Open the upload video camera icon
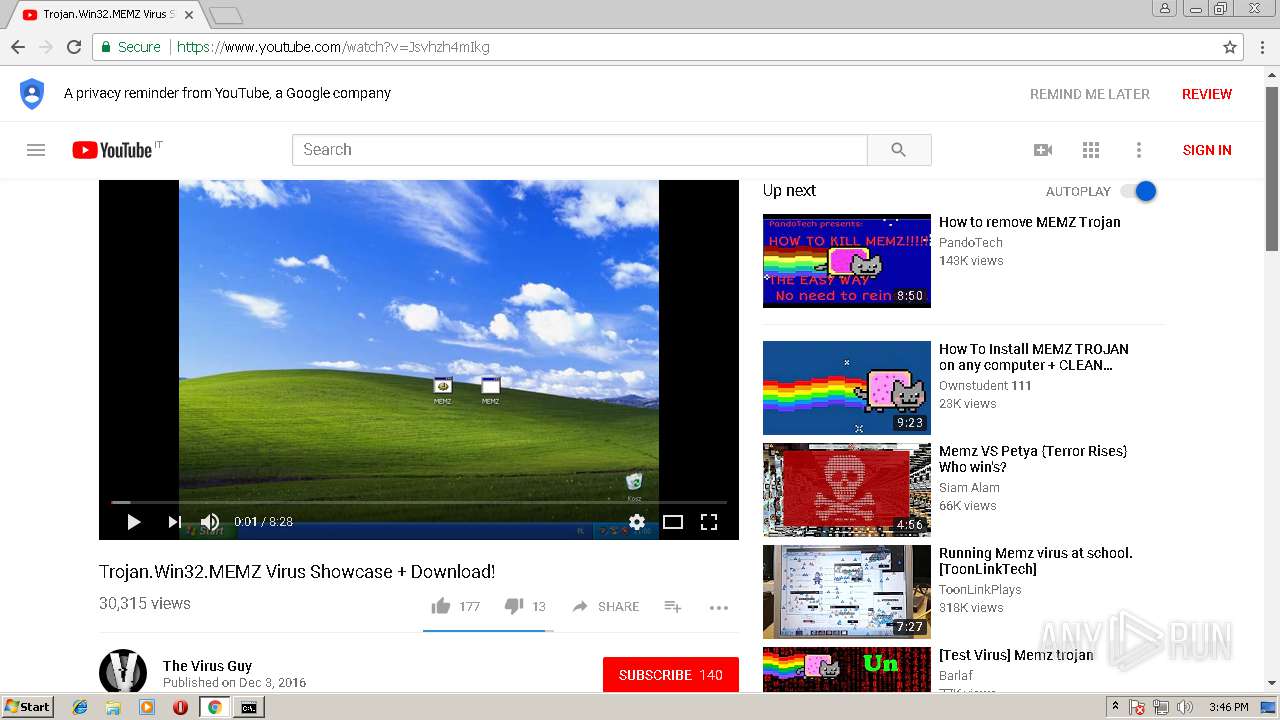Viewport: 1280px width, 720px height. (x=1043, y=150)
